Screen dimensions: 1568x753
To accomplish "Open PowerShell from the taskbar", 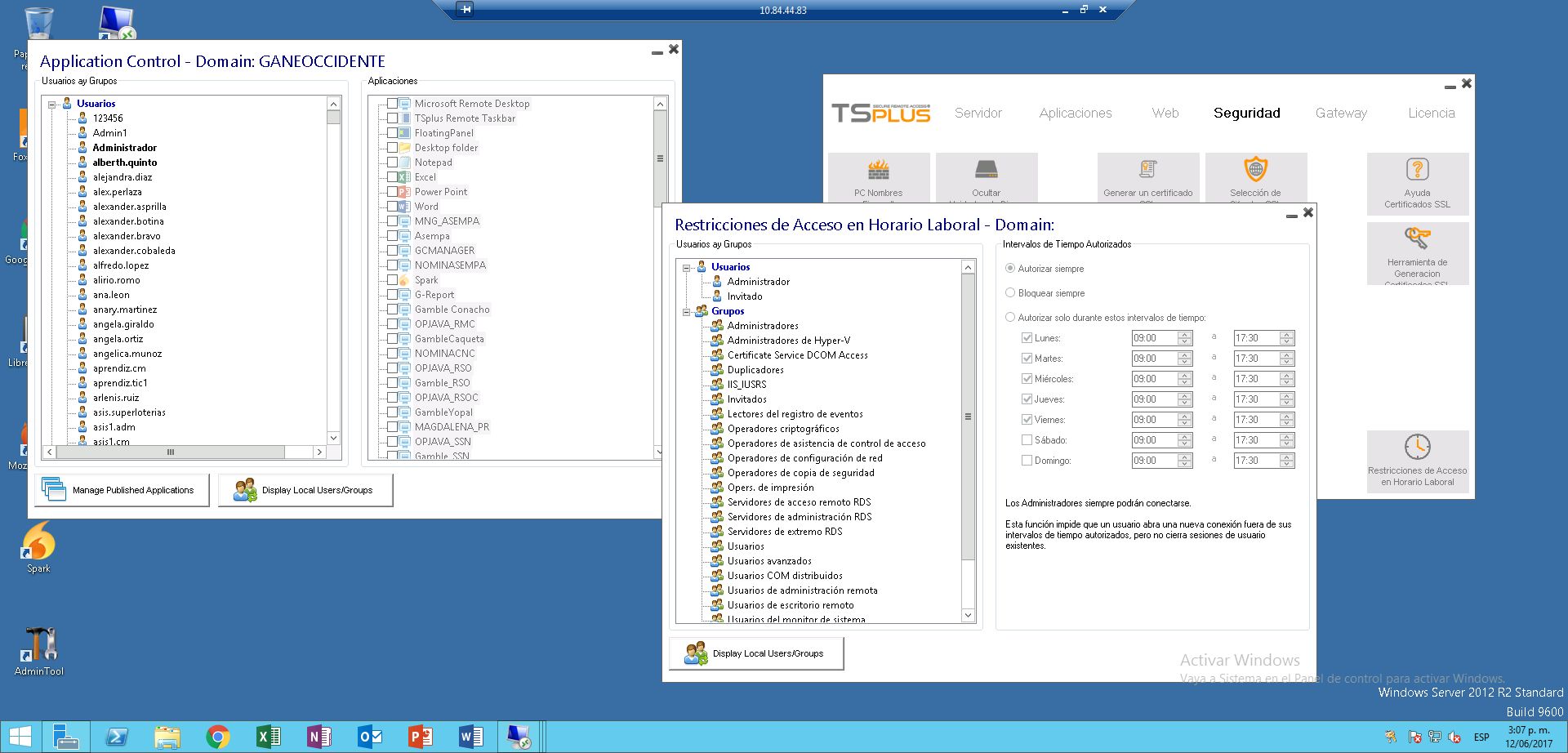I will point(116,737).
